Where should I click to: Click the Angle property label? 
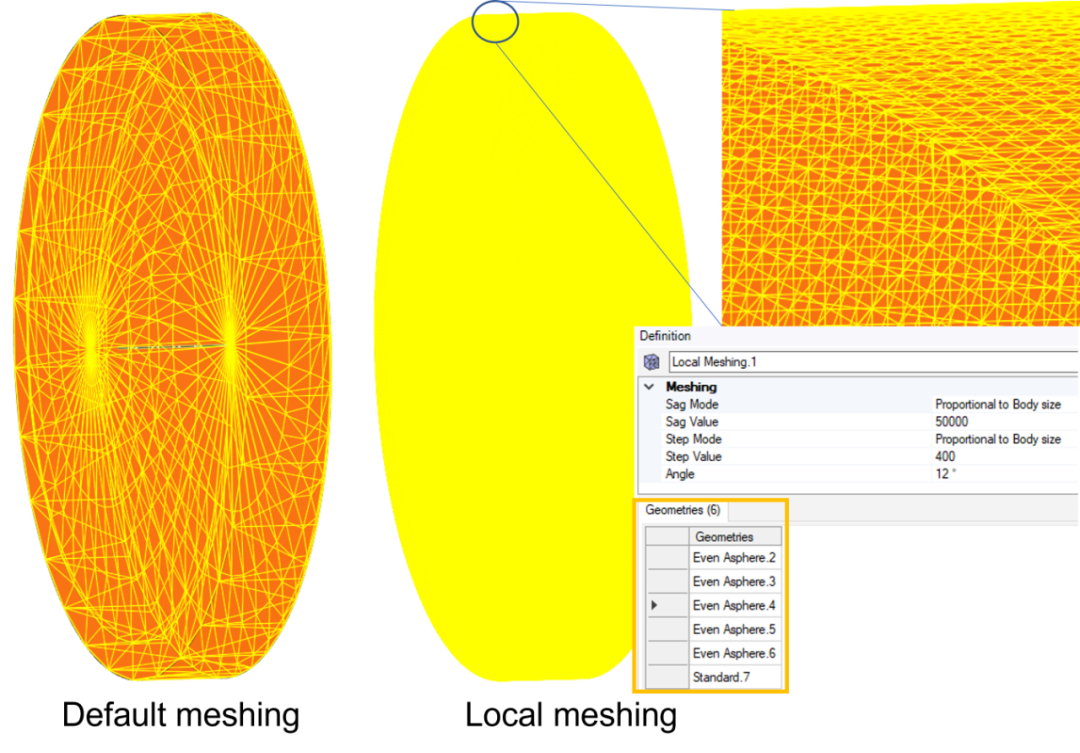click(680, 474)
